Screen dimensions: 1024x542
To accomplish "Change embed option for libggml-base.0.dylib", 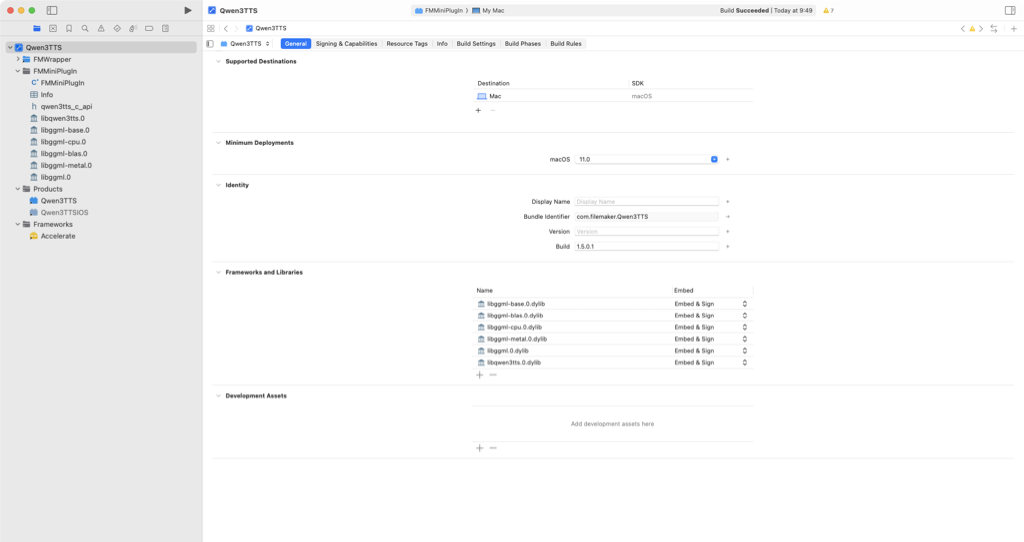I will coord(744,303).
